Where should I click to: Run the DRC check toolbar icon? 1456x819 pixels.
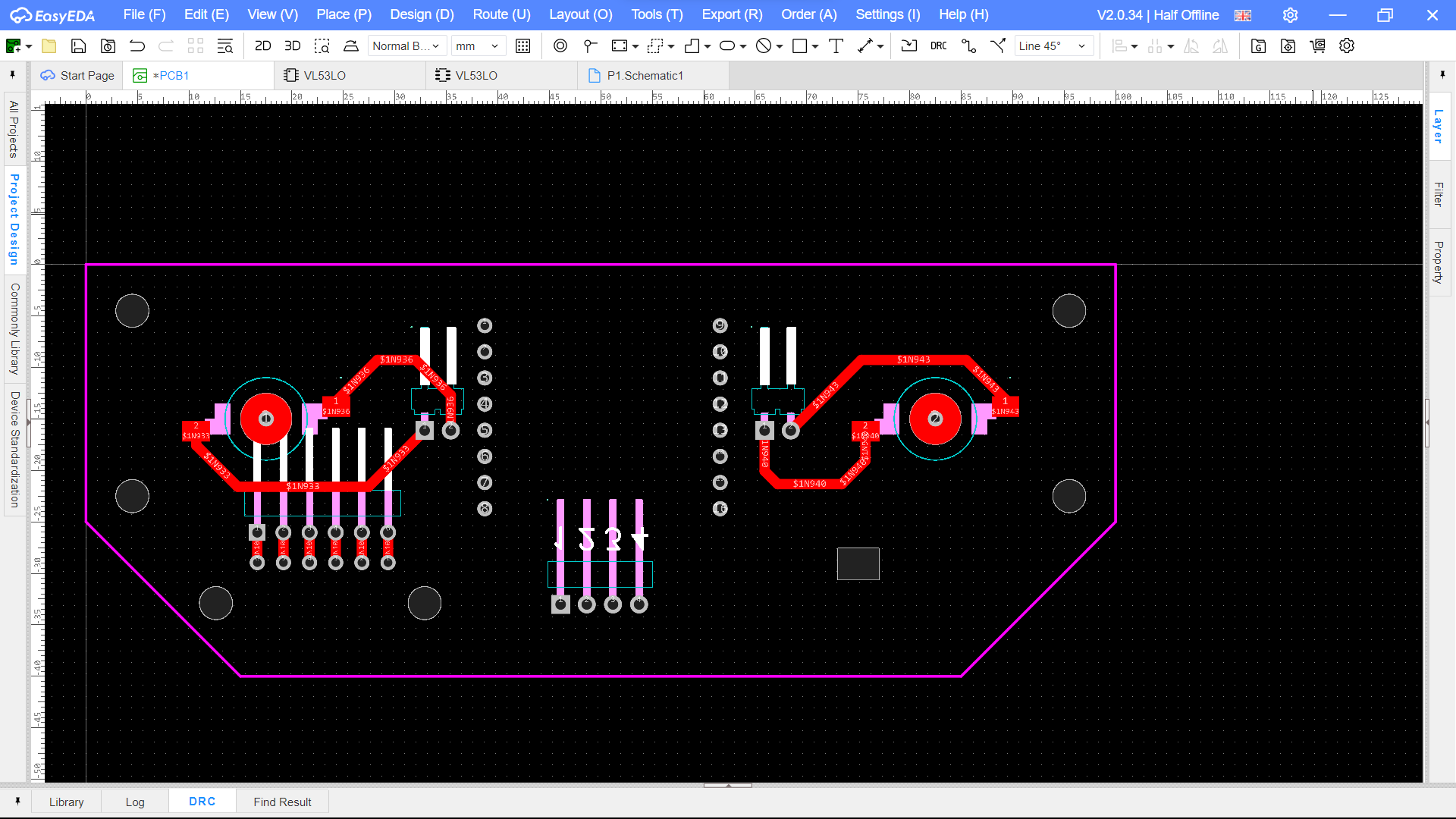(938, 46)
